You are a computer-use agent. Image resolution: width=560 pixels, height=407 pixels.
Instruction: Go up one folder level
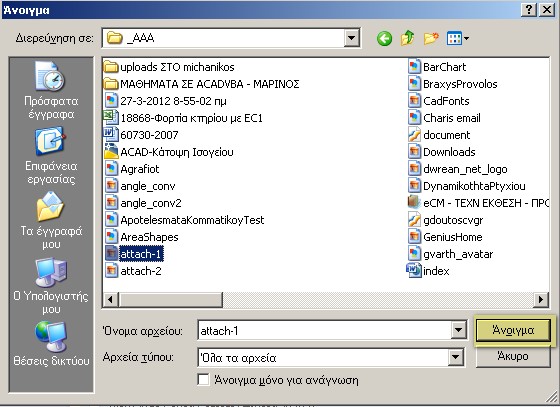[408, 38]
